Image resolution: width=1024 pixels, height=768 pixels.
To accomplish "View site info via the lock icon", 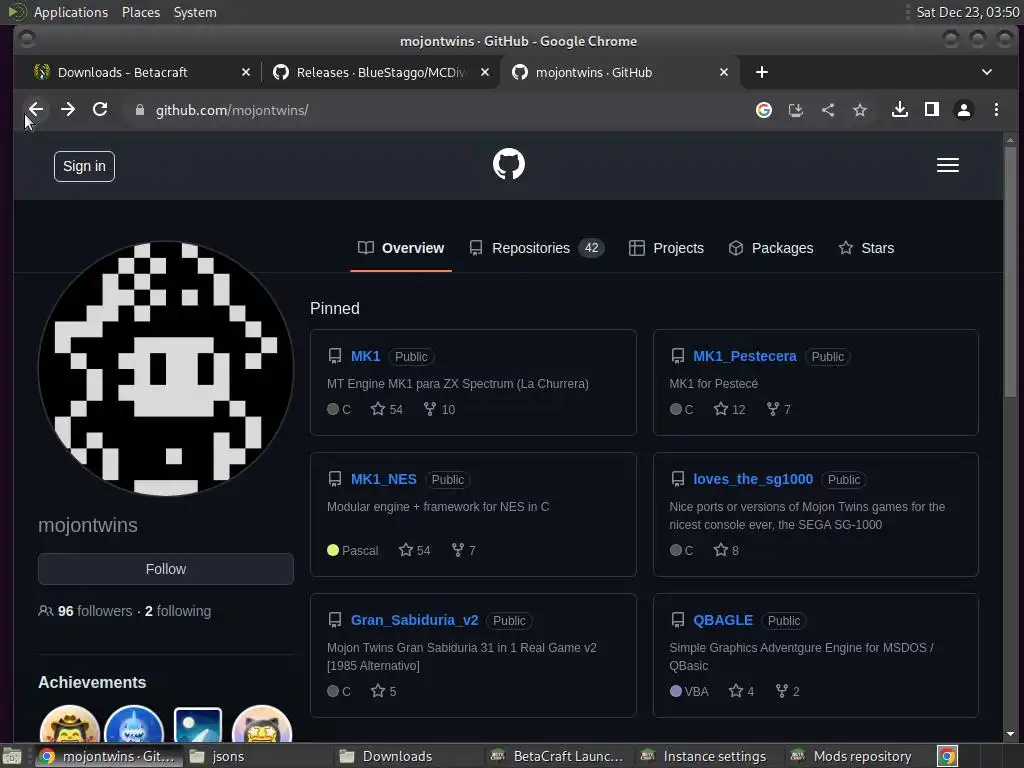I will coord(139,110).
